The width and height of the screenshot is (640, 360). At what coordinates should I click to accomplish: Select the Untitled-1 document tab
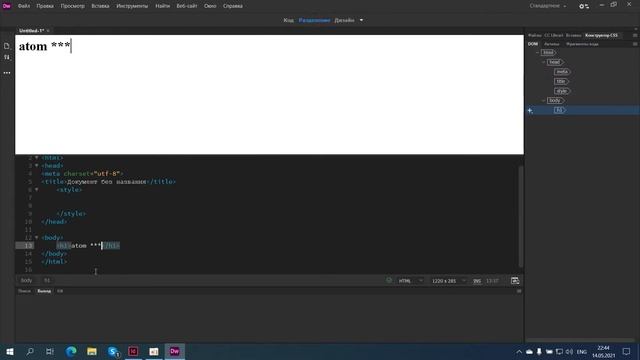pos(31,31)
